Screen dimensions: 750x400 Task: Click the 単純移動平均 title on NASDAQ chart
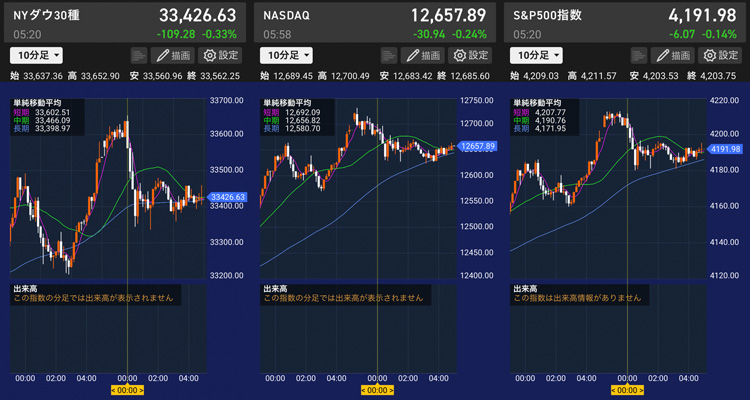coord(288,103)
